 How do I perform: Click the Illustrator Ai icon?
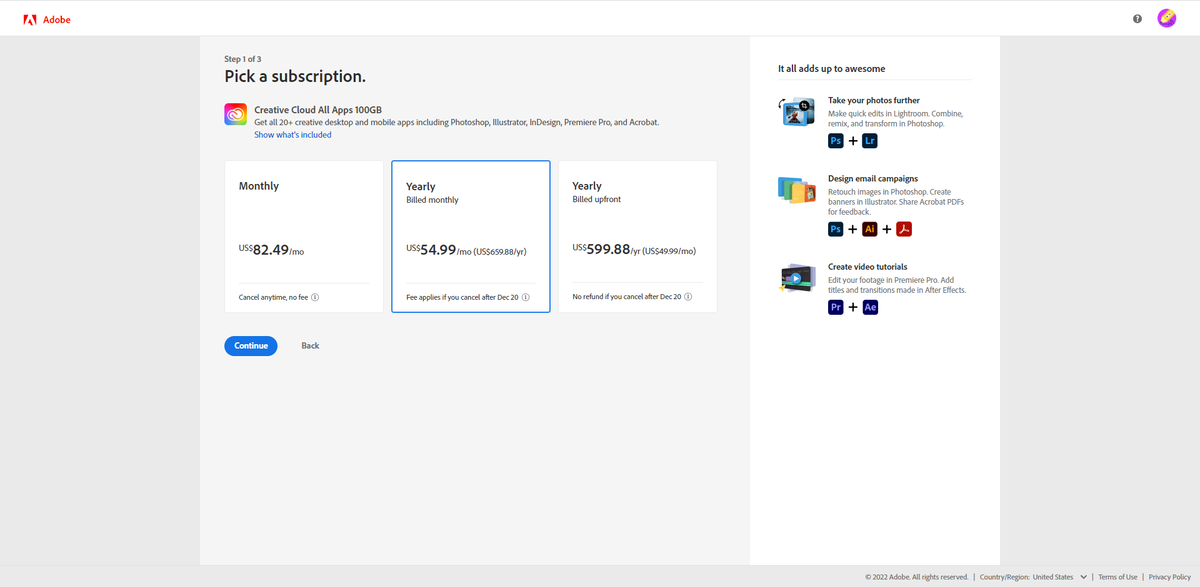870,229
